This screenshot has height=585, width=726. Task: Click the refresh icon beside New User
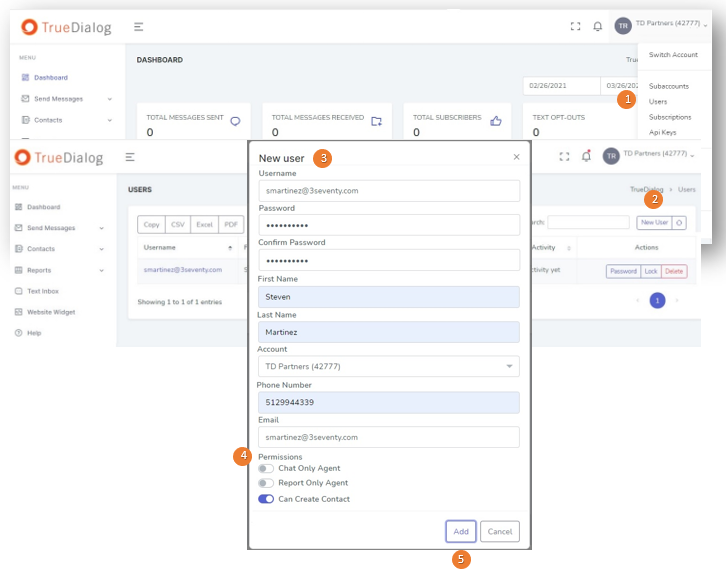coord(680,222)
